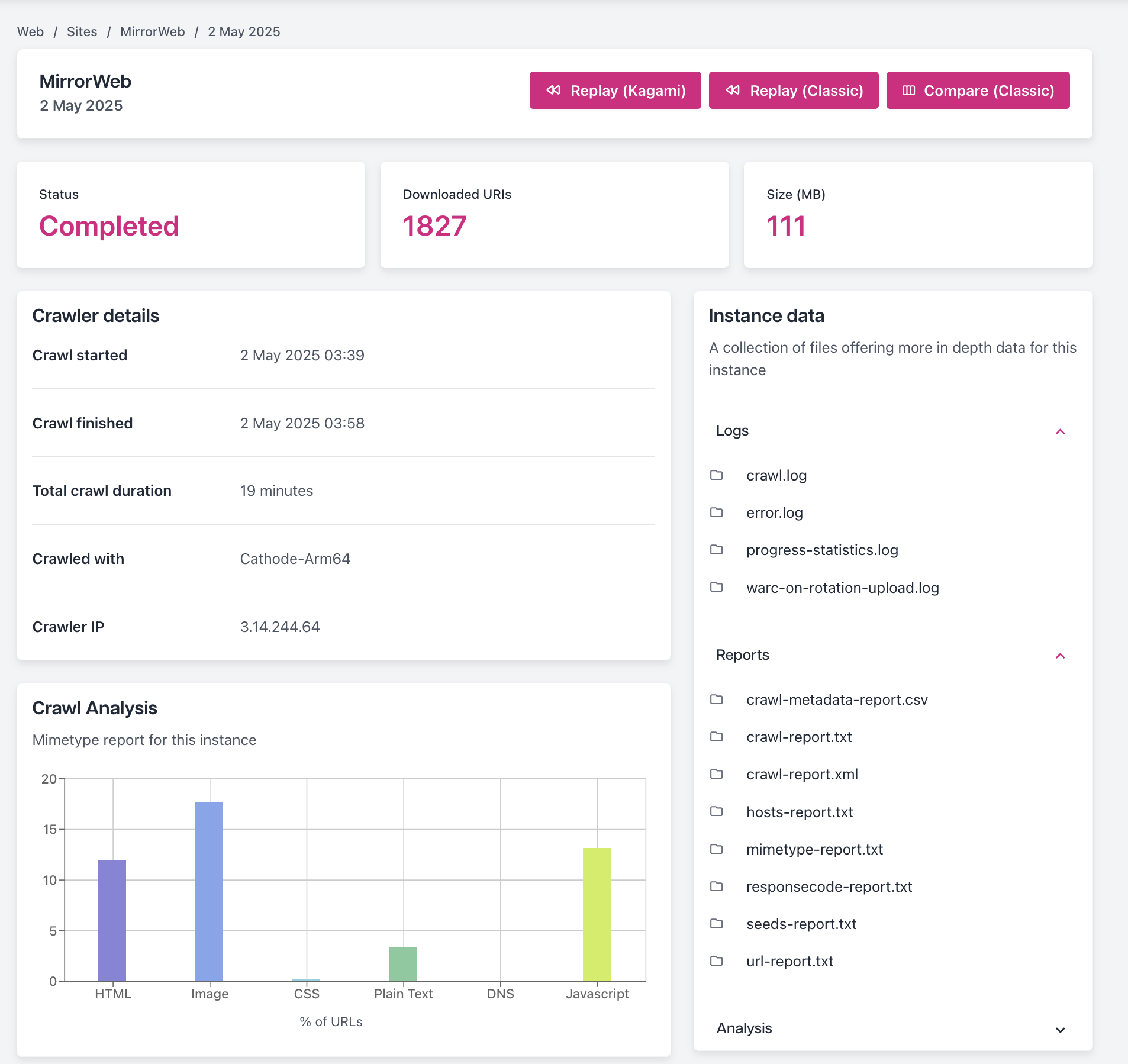Click the columns icon on Compare (Classic)

pos(908,91)
